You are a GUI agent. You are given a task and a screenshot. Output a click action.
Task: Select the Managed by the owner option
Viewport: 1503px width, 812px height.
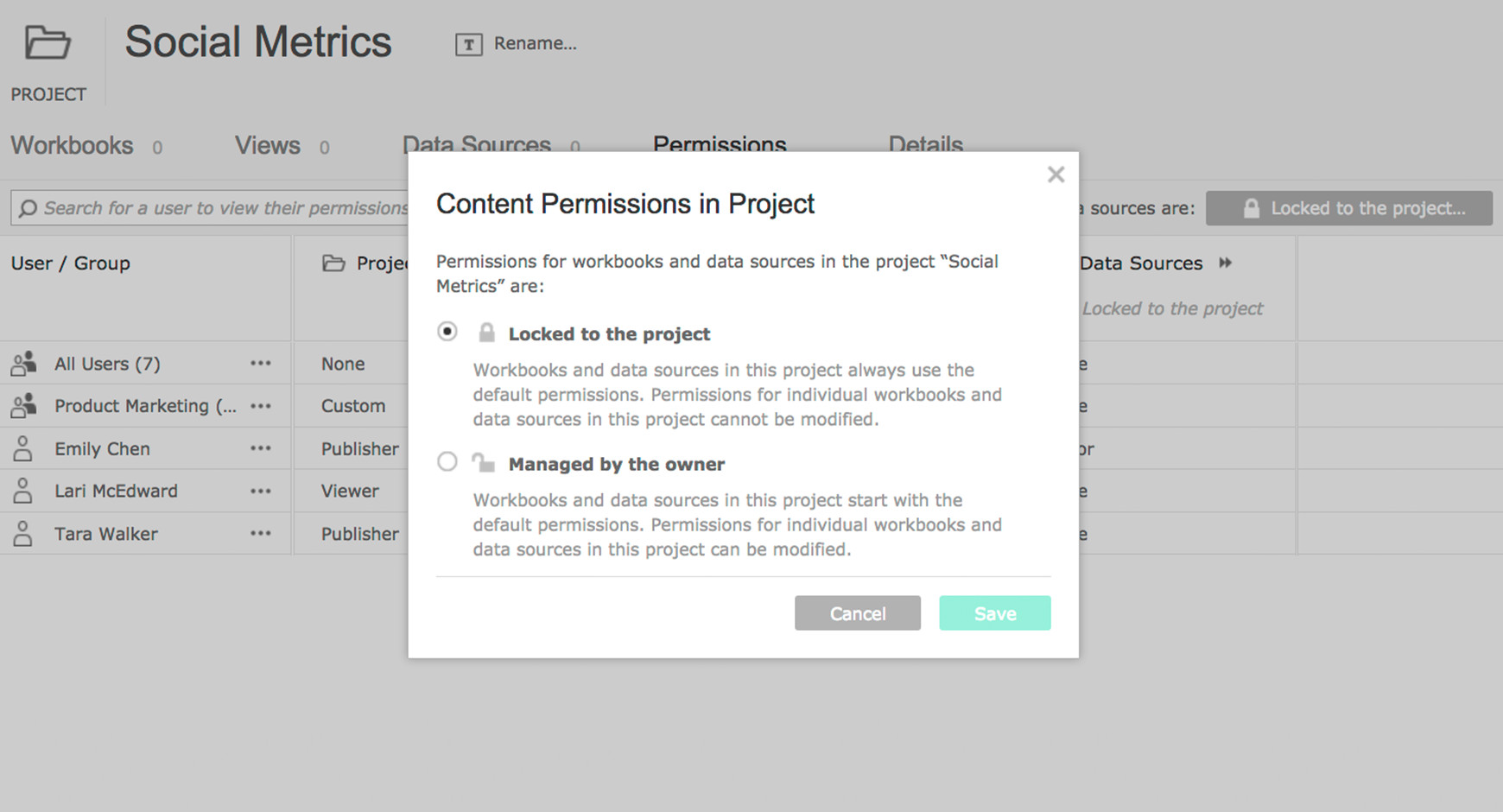pyautogui.click(x=447, y=462)
